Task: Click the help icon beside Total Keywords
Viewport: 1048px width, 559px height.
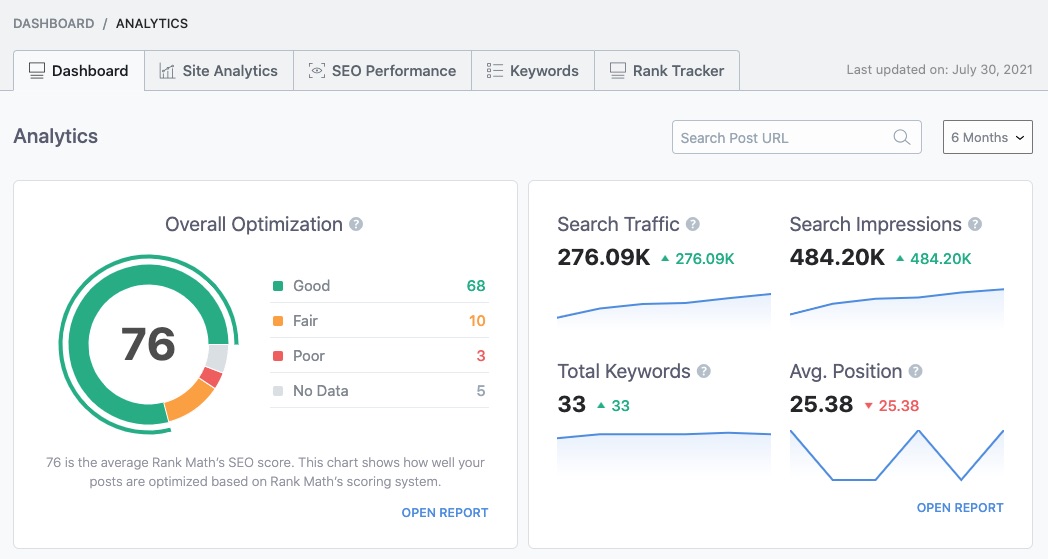Action: [x=704, y=372]
